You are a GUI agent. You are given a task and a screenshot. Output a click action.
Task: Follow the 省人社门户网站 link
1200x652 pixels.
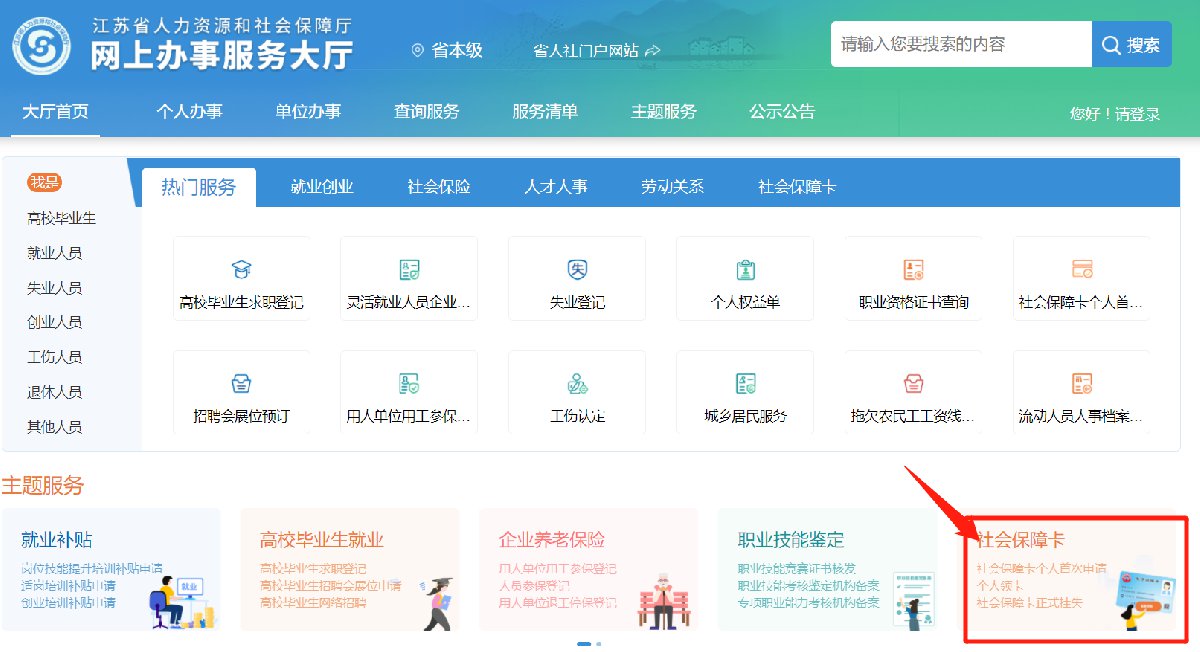pos(597,50)
